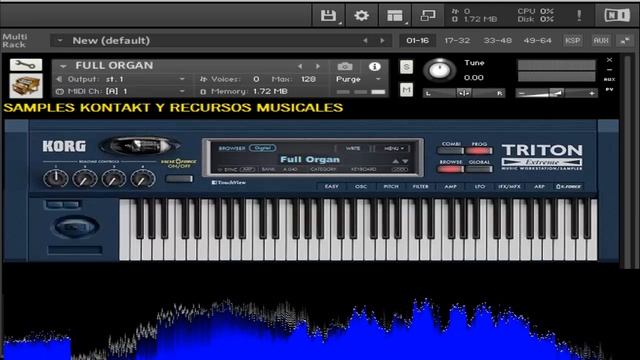
Task: Click the down arrow beside Full Organ
Action: pyautogui.click(x=404, y=161)
